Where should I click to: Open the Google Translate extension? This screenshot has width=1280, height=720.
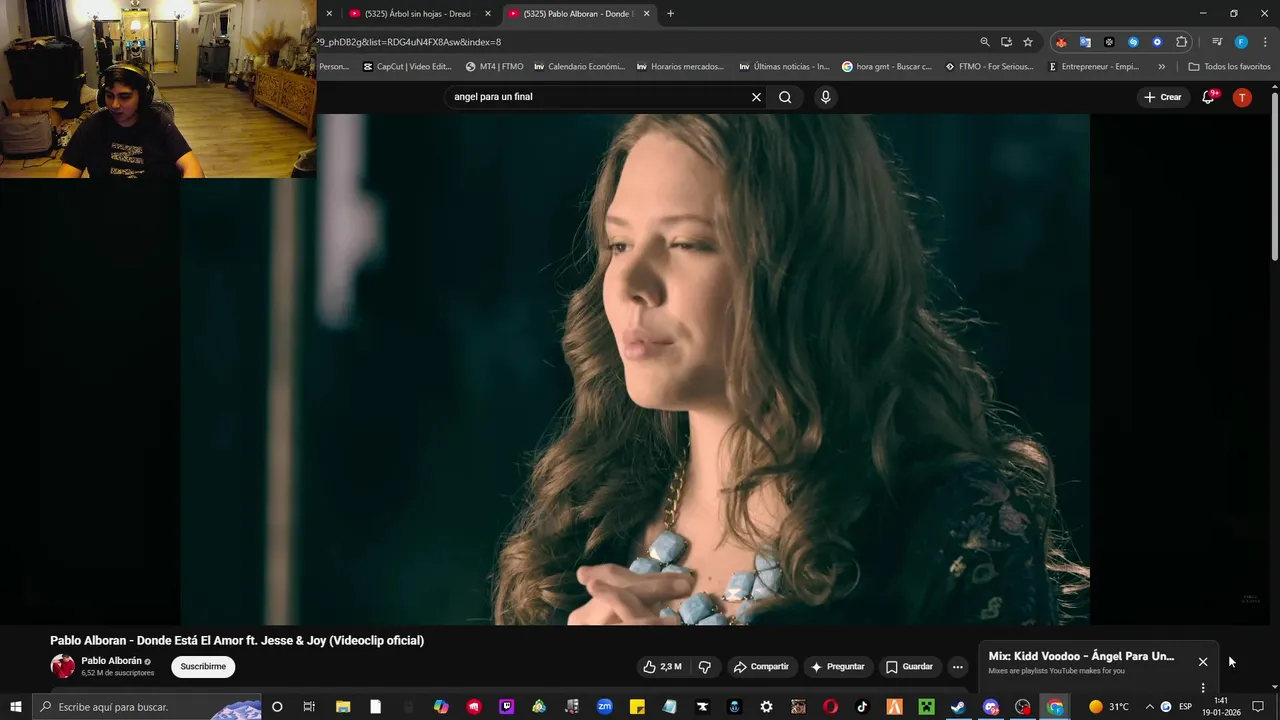pos(1085,42)
